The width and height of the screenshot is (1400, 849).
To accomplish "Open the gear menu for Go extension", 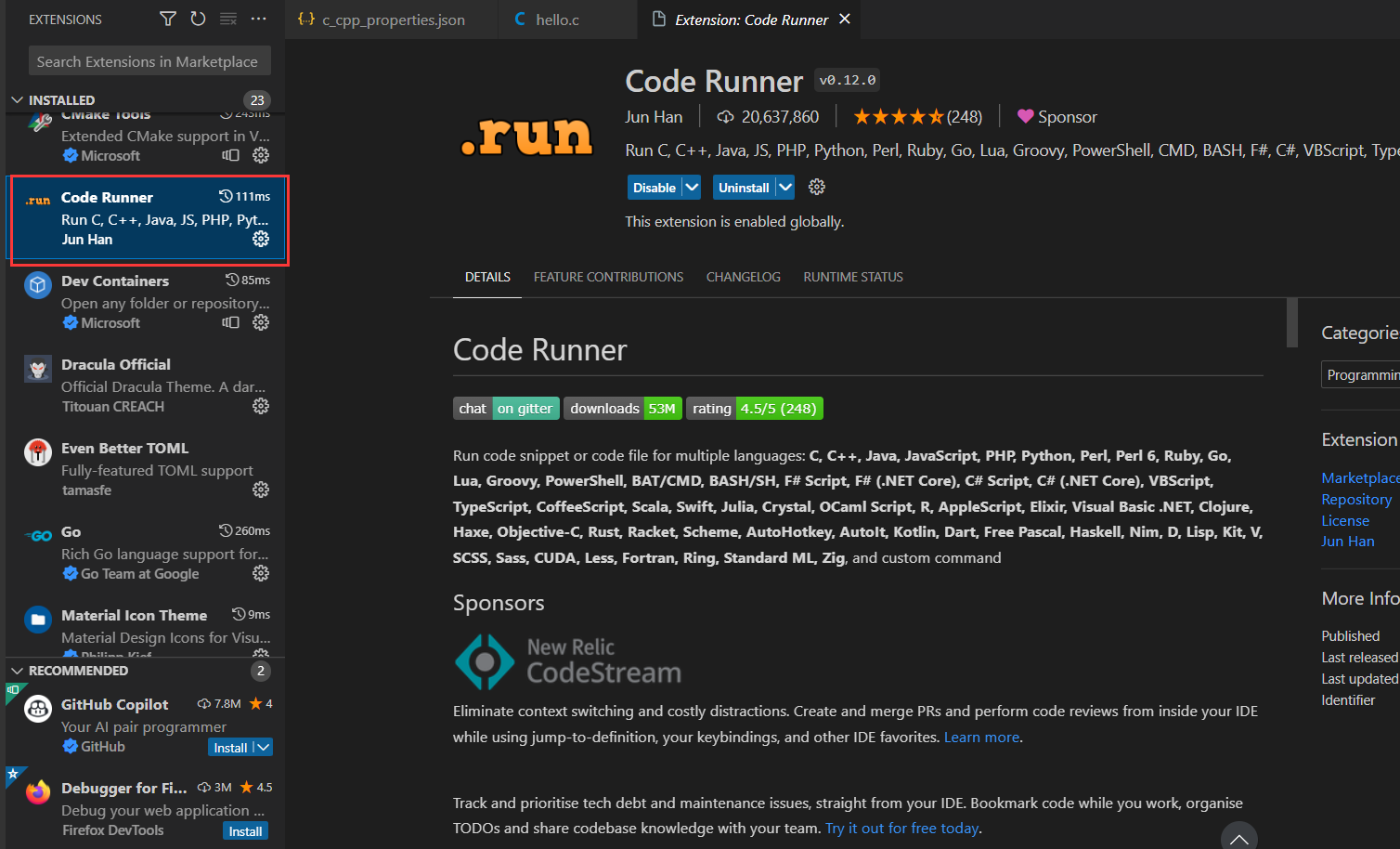I will pyautogui.click(x=261, y=573).
